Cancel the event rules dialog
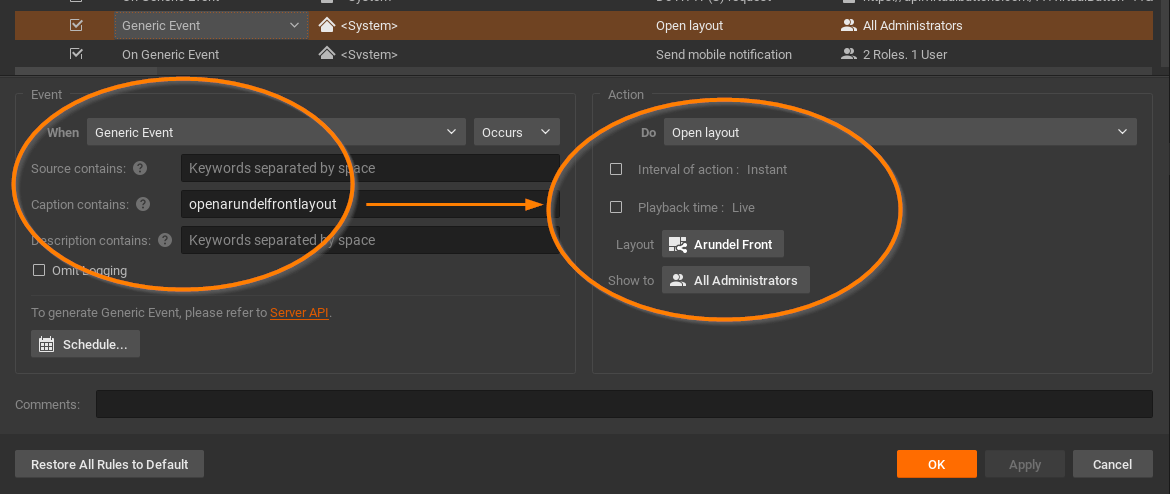The image size is (1170, 494). 1113,464
